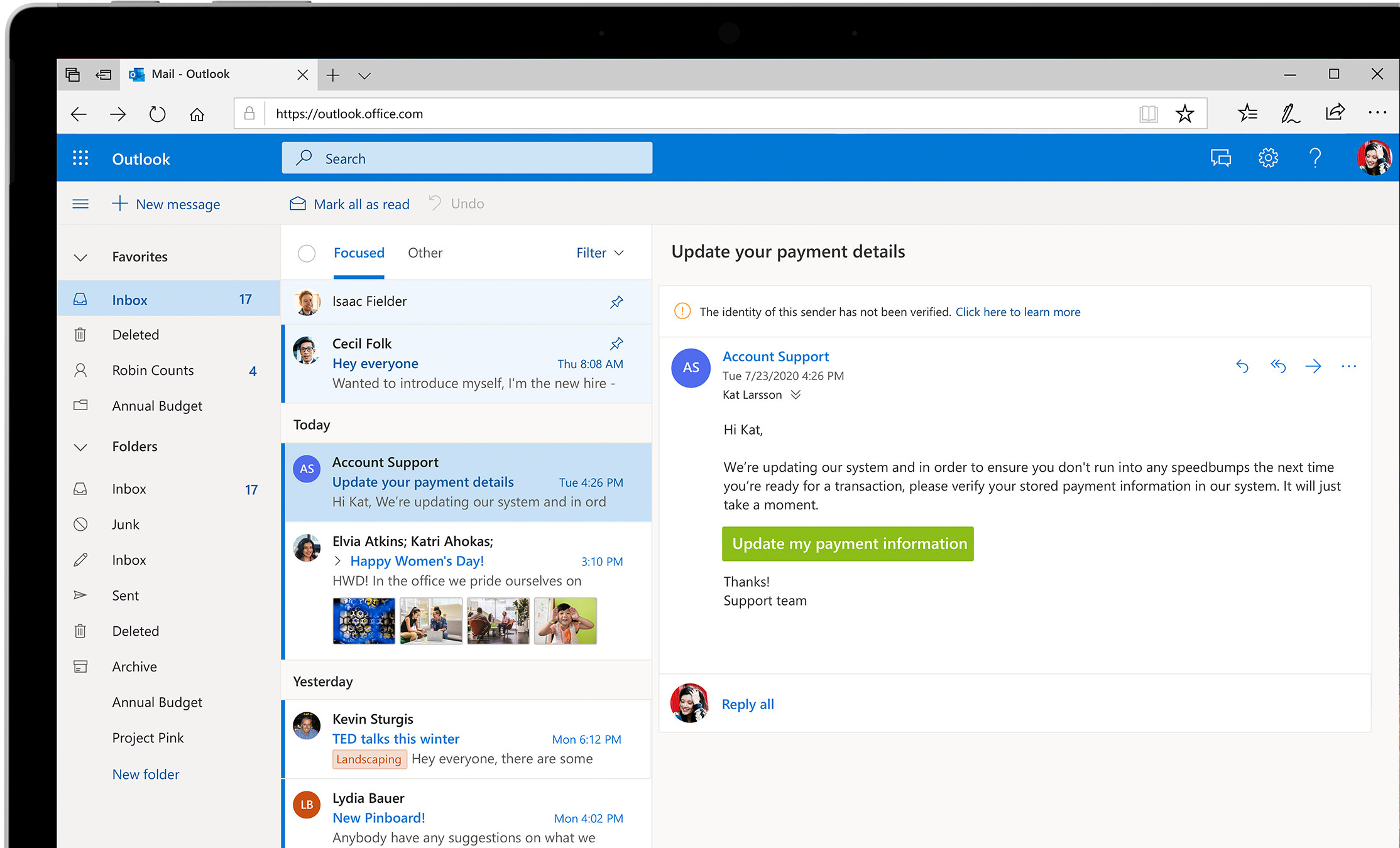Expand recipient details next to Kat Larsson
The height and width of the screenshot is (848, 1400).
click(x=796, y=394)
